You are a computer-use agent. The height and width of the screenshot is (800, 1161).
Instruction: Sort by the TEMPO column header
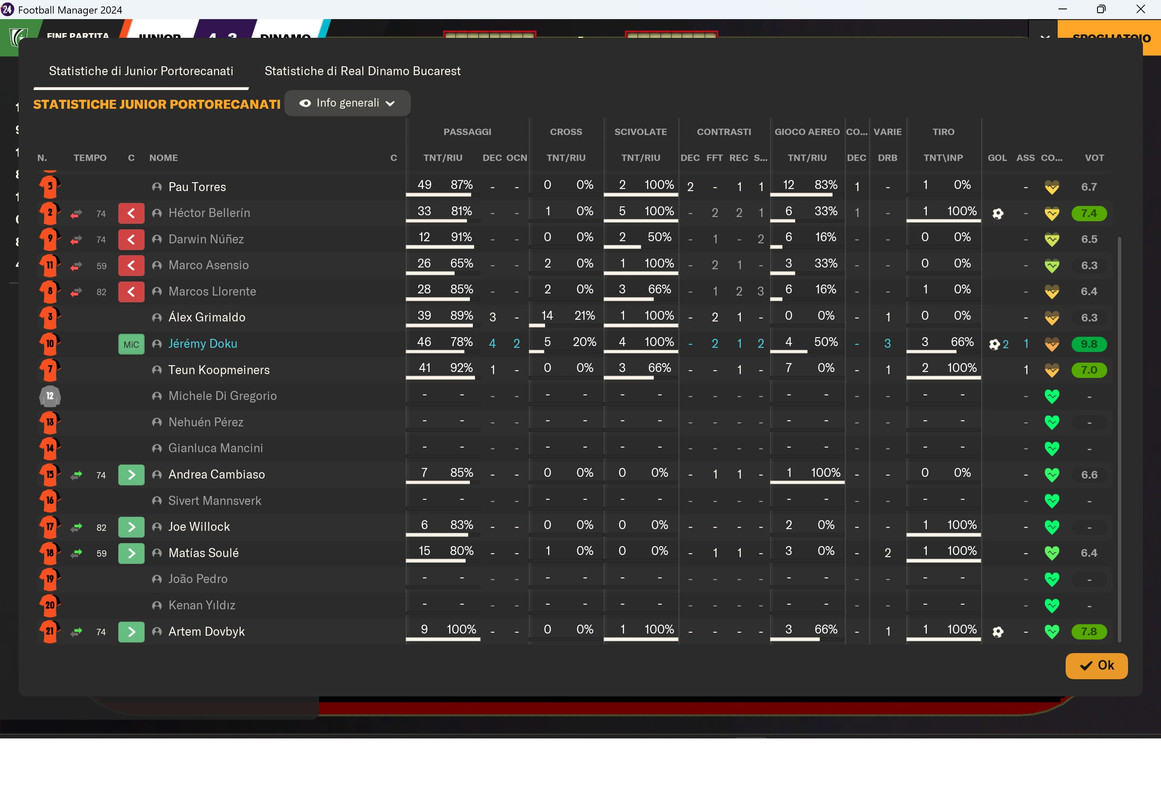[90, 158]
